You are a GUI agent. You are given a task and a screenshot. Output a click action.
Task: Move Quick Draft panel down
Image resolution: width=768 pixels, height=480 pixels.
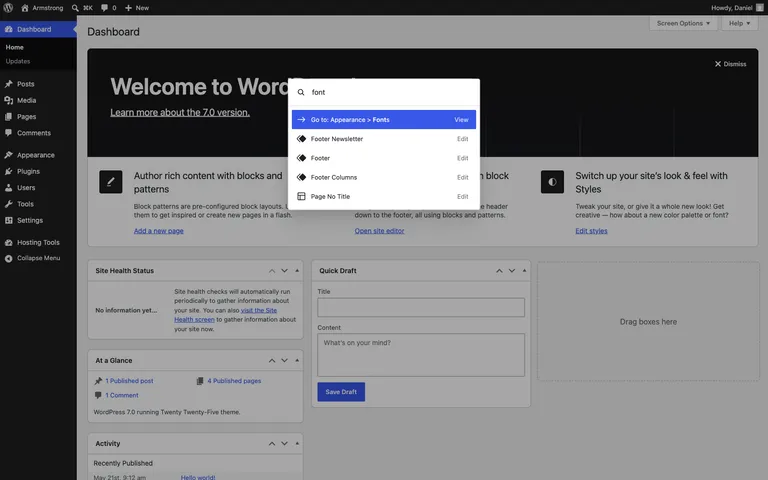pyautogui.click(x=512, y=271)
